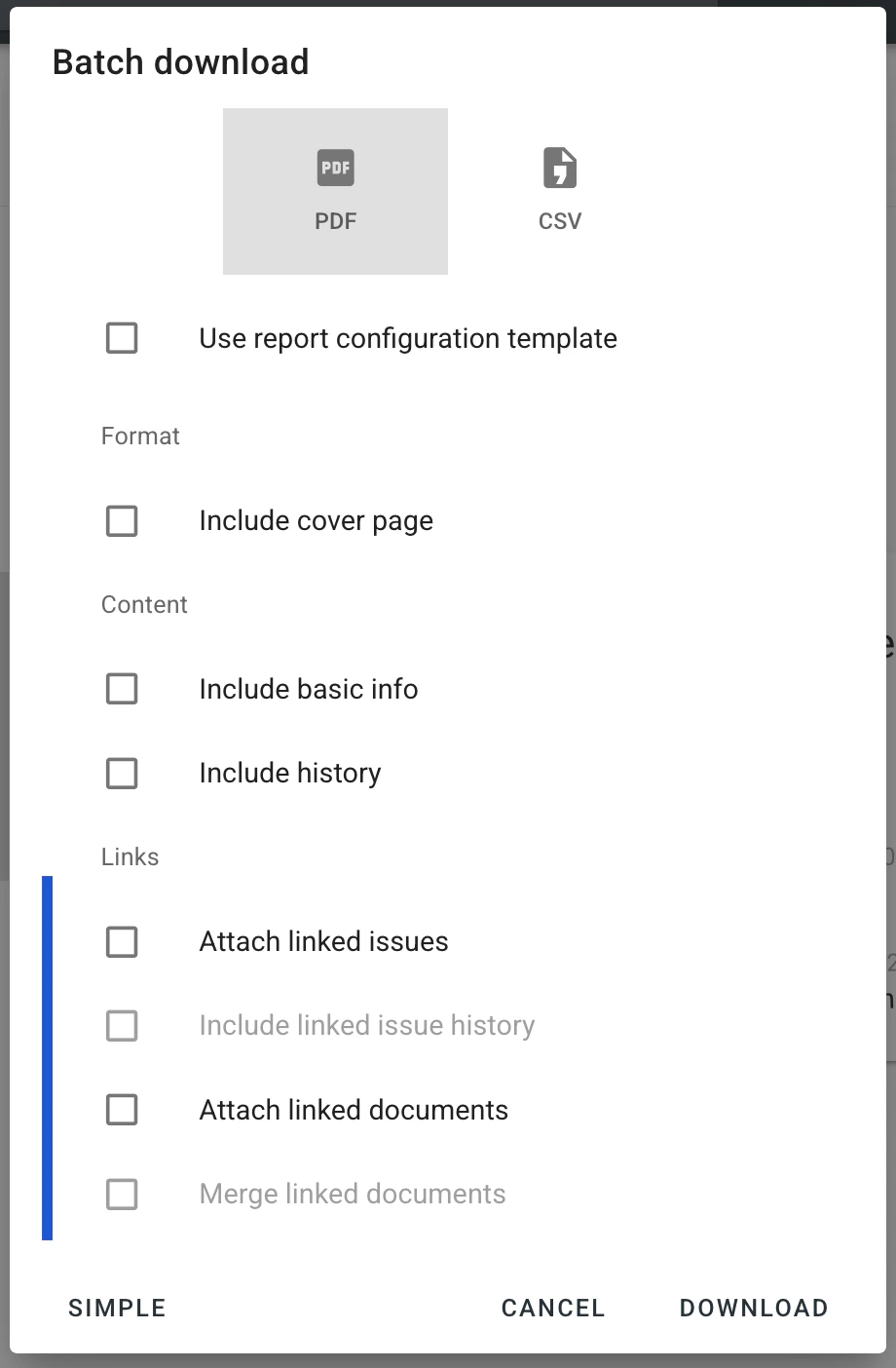Viewport: 896px width, 1368px height.
Task: Click the "Batch download" dialog title
Action: [181, 61]
